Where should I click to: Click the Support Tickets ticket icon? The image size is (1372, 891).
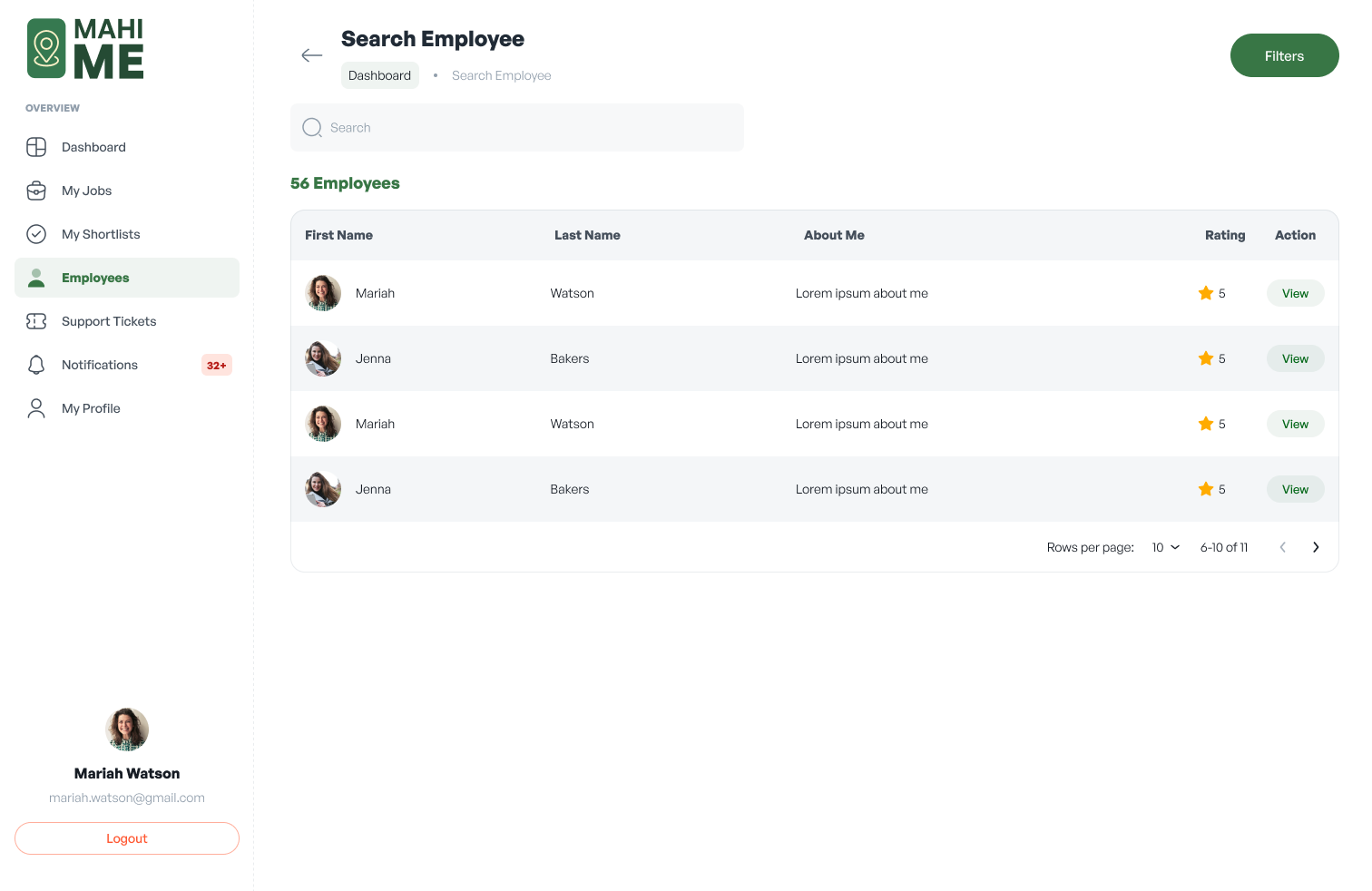coord(36,321)
